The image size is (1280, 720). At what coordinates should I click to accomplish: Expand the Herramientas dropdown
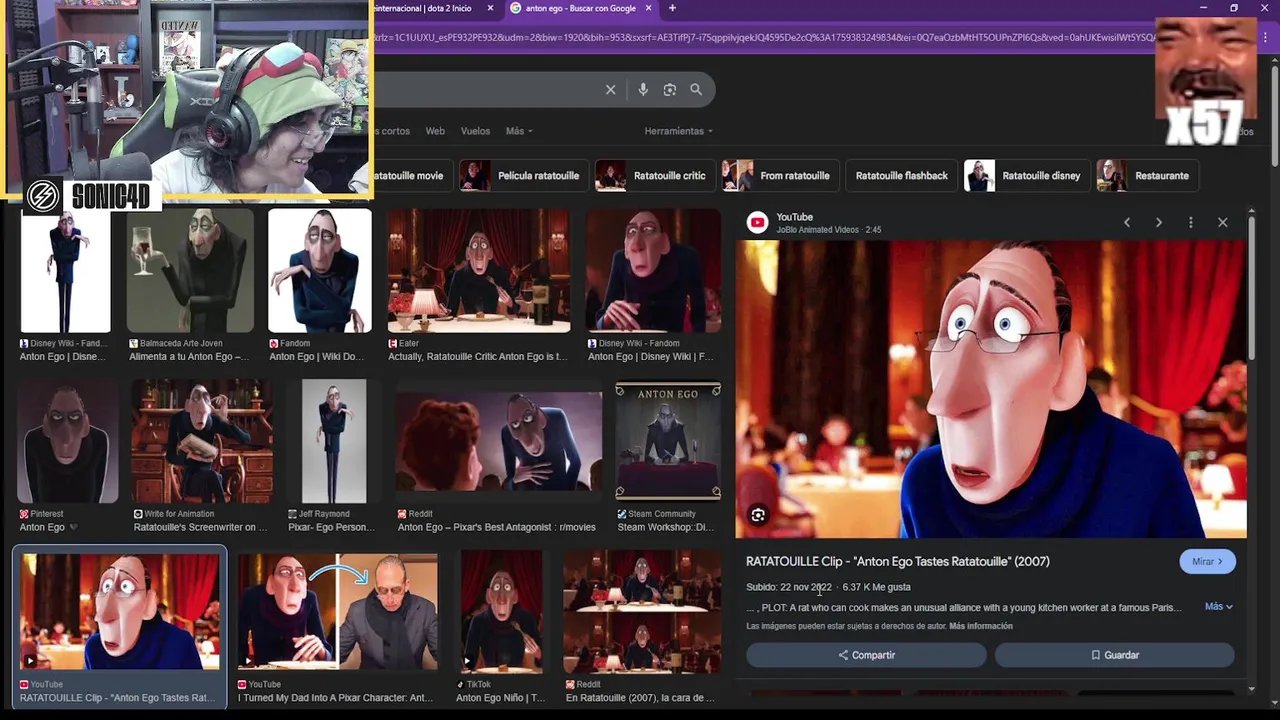click(679, 131)
